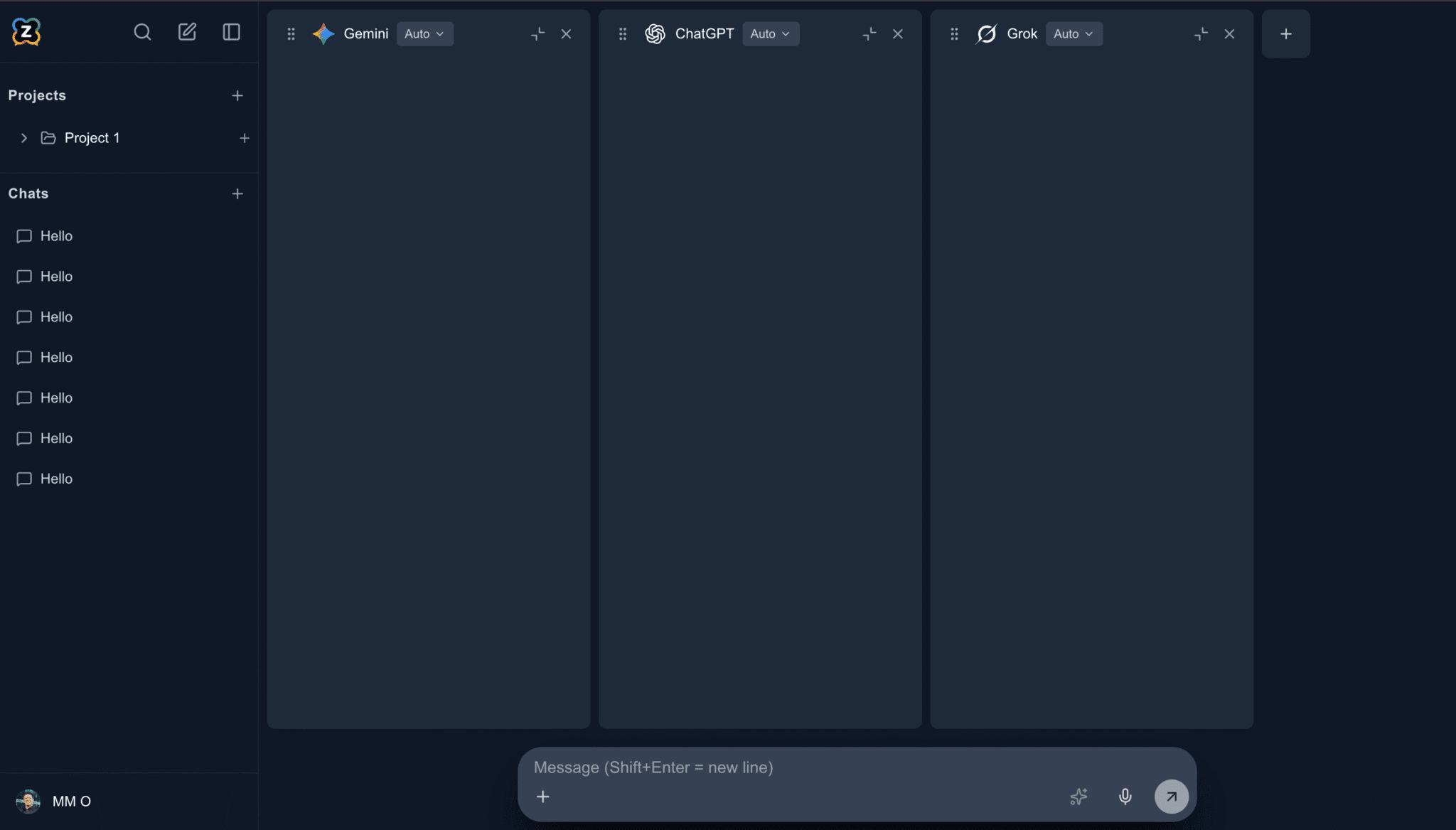The image size is (1456, 830).
Task: Click the ChatGPT logo icon
Action: (x=655, y=33)
